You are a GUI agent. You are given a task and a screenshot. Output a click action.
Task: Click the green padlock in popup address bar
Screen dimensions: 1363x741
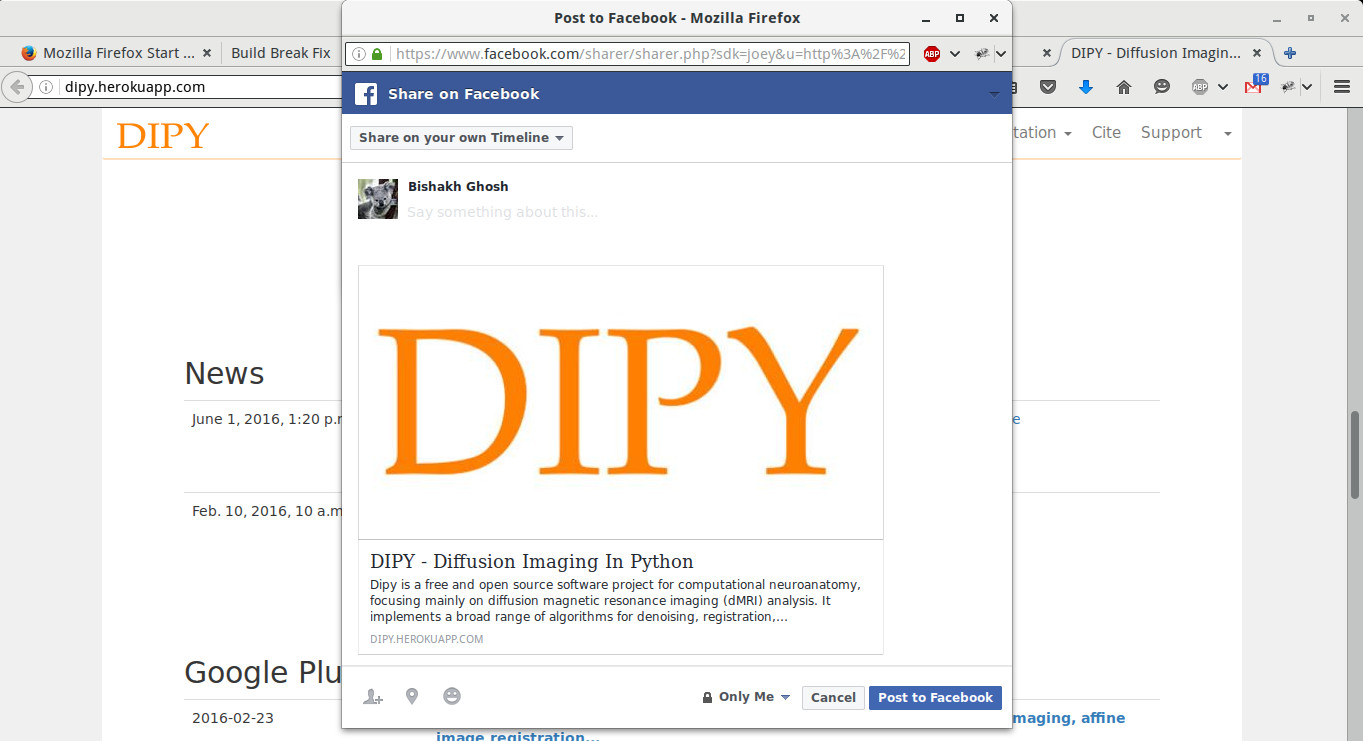[x=377, y=54]
